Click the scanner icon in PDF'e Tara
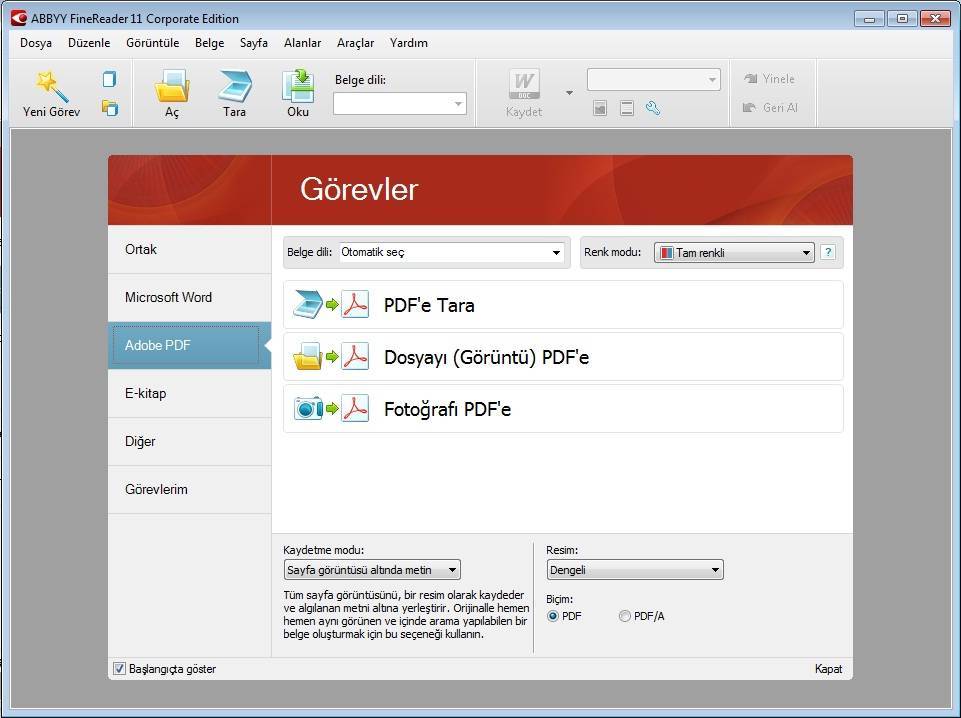961x718 pixels. [308, 304]
